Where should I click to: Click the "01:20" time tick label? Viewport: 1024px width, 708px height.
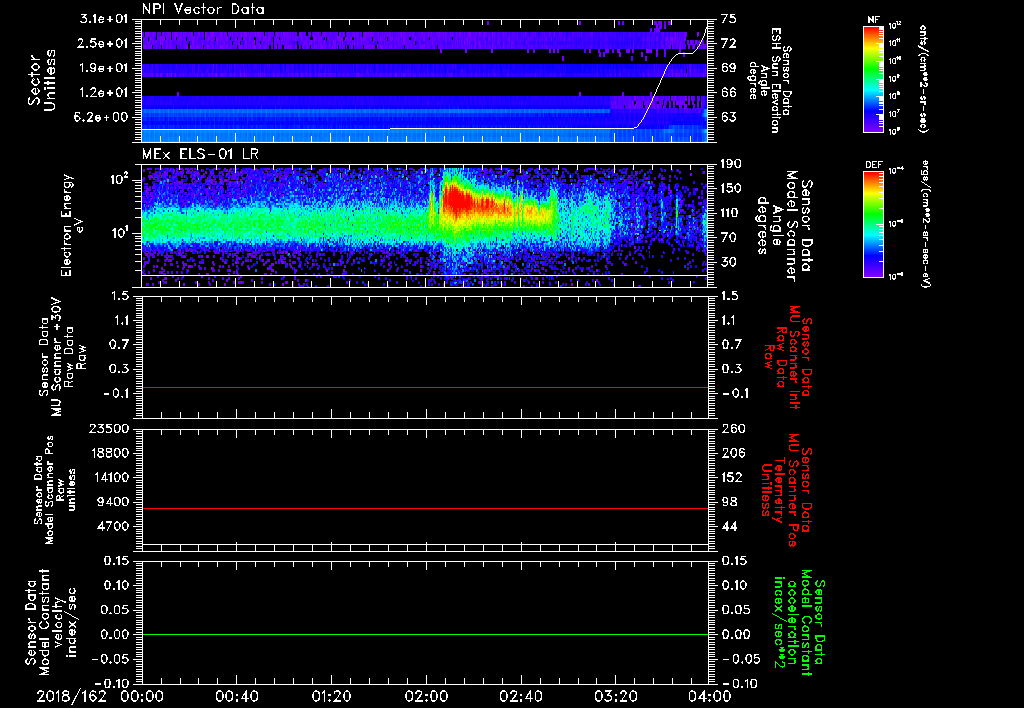click(x=331, y=697)
